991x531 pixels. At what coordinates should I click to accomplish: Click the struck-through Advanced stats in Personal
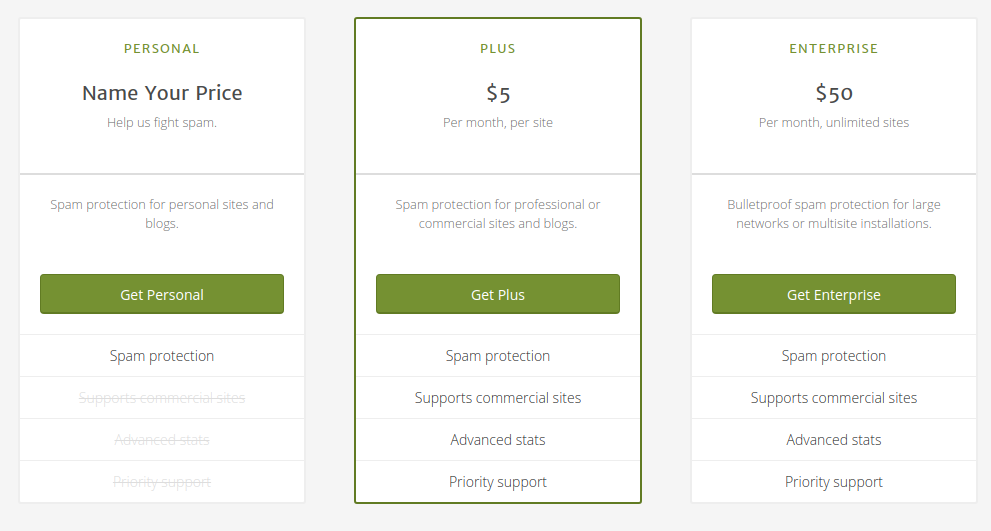coord(162,440)
